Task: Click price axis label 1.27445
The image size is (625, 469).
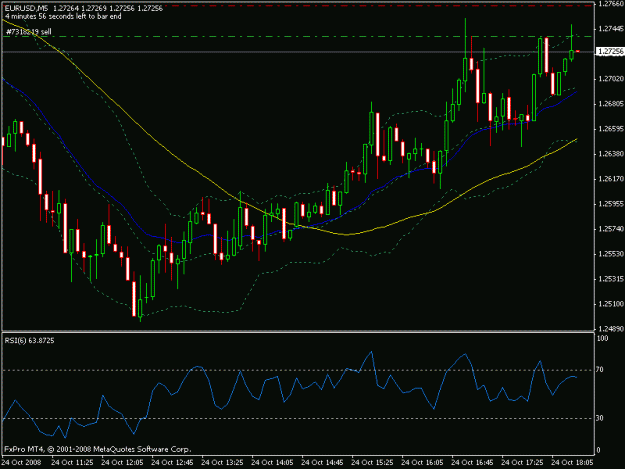Action: [x=611, y=29]
